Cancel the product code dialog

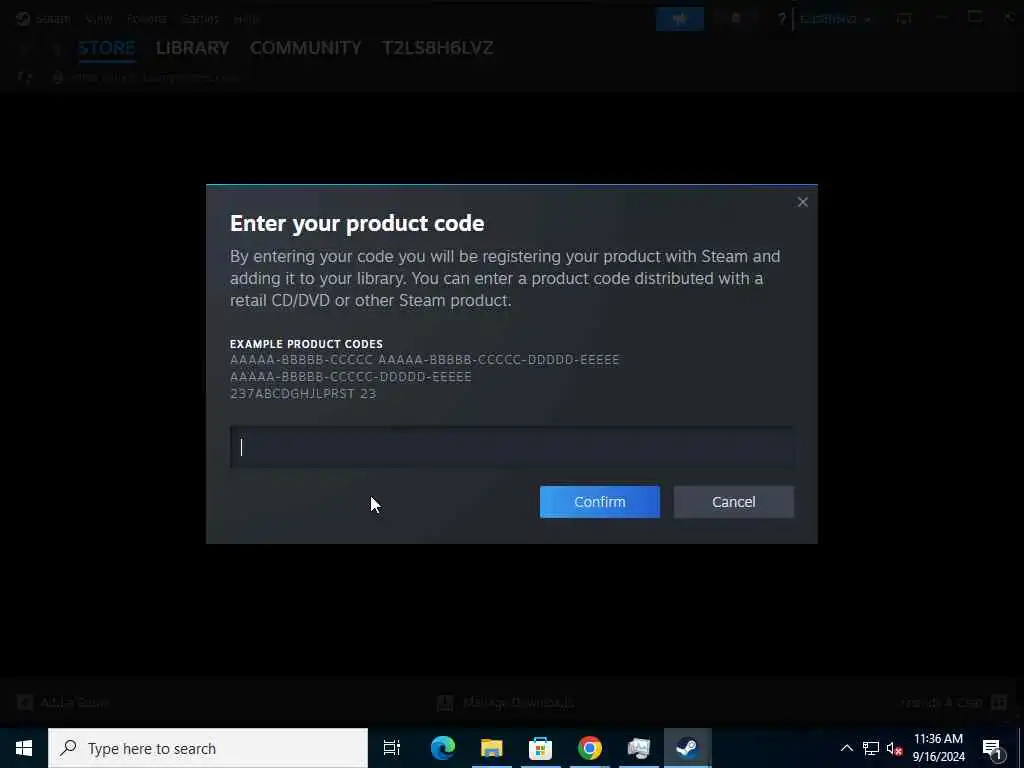tap(733, 502)
